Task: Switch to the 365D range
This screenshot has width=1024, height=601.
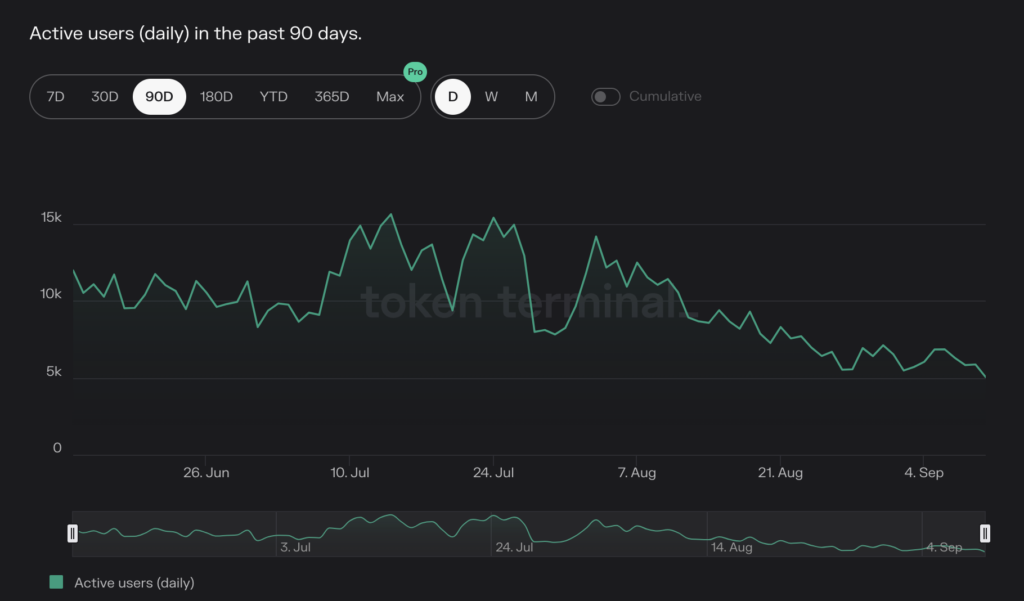Action: [x=332, y=97]
